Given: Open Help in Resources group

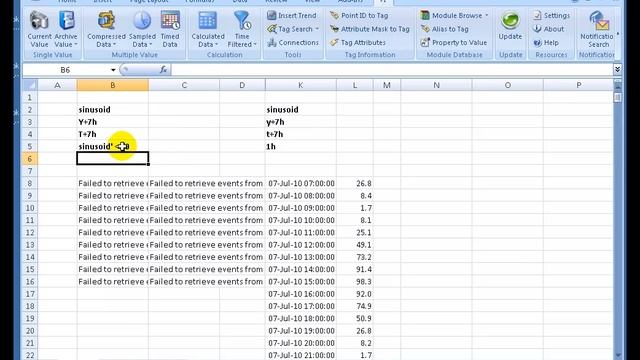Looking at the screenshot, I should click(546, 42).
